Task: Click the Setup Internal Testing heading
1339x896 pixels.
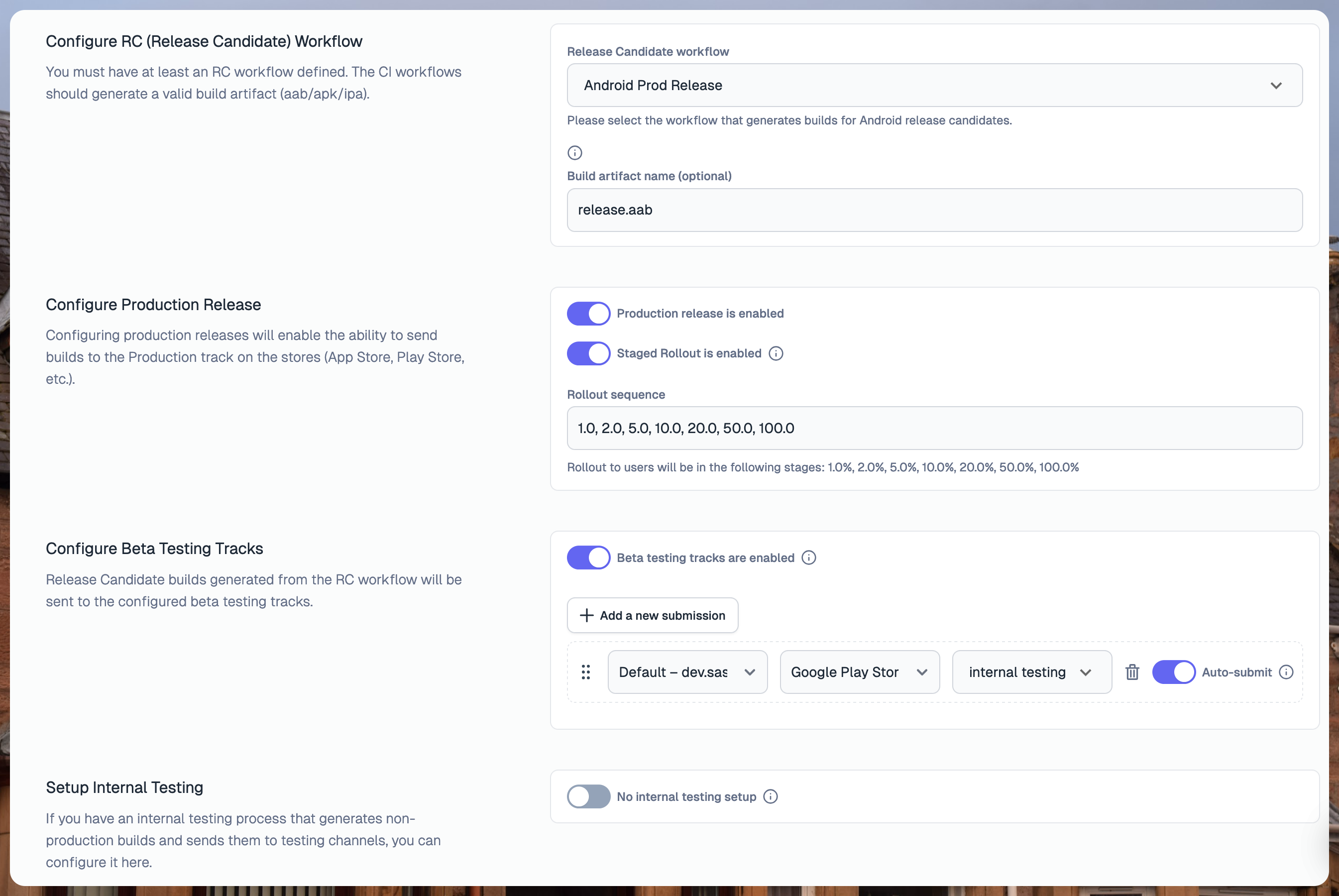Action: (124, 787)
